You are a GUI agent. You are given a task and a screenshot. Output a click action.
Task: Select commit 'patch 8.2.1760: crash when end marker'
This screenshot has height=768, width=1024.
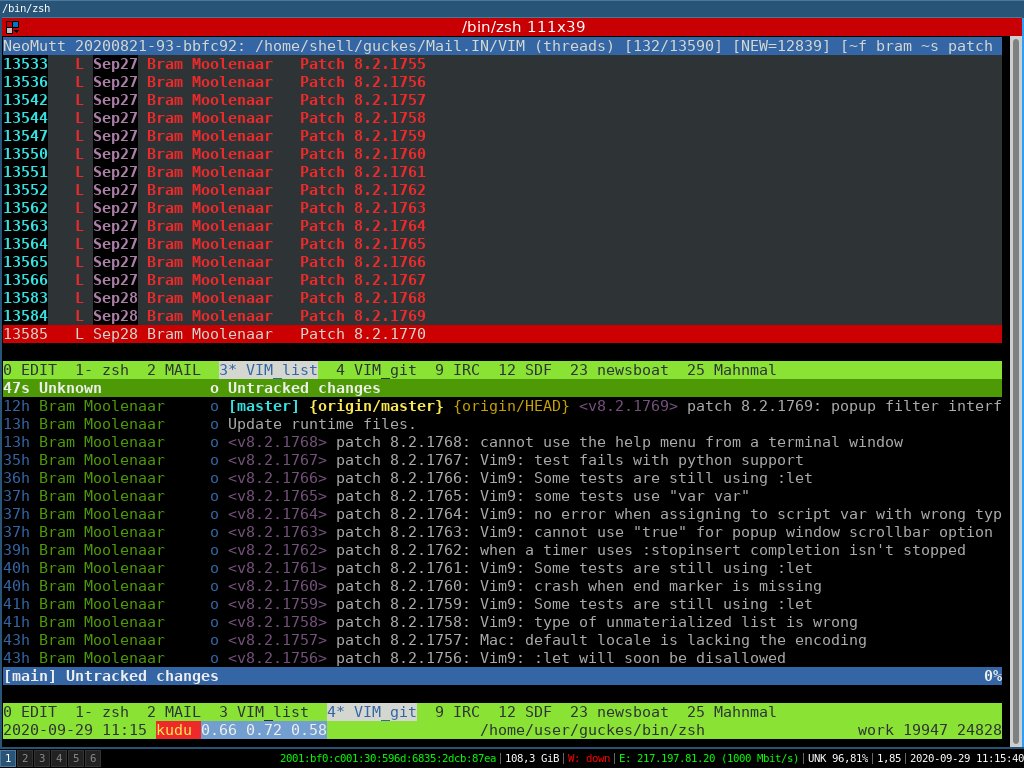click(502, 586)
